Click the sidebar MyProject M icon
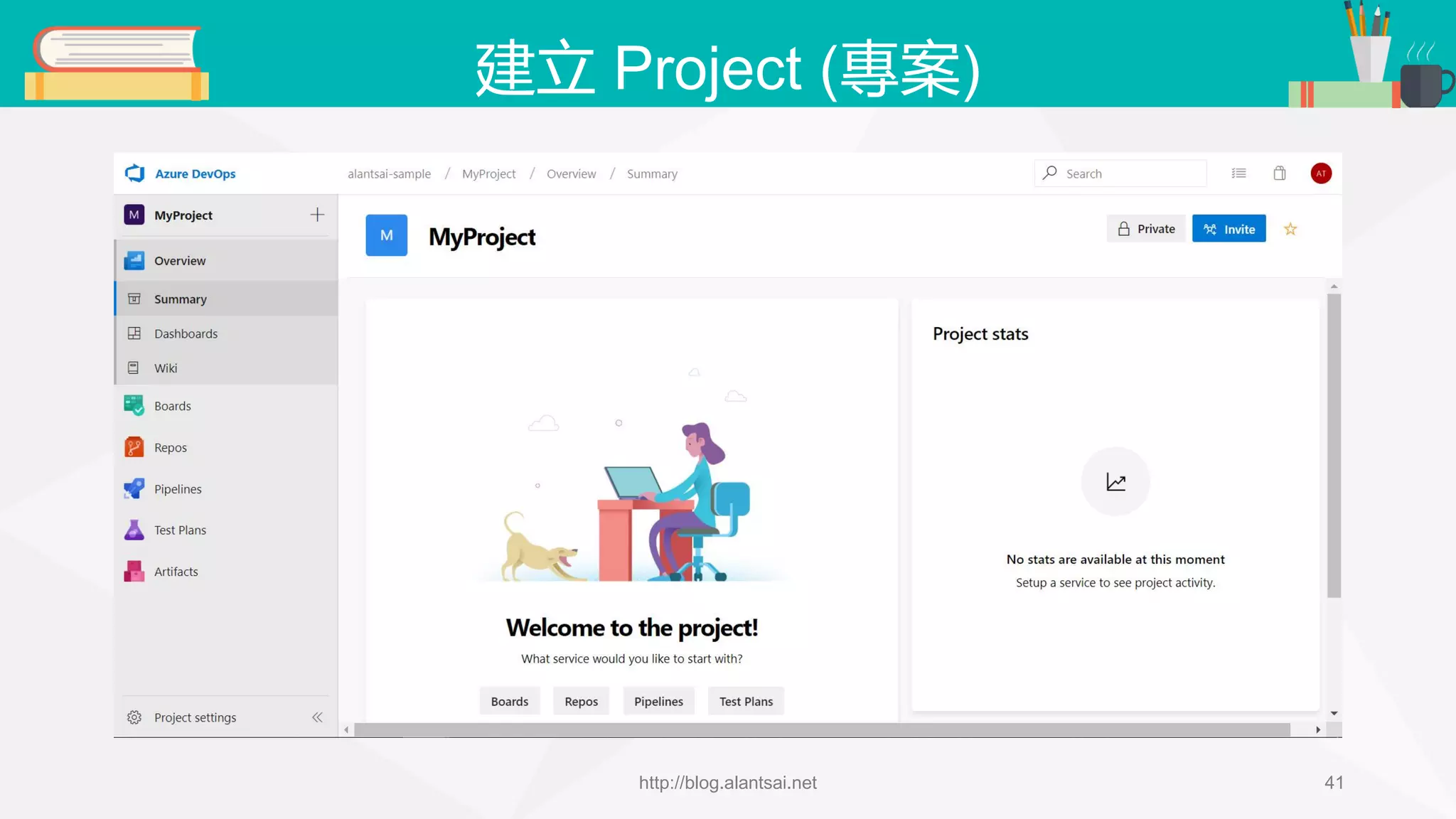Screen dimensions: 1456x819 (134, 215)
